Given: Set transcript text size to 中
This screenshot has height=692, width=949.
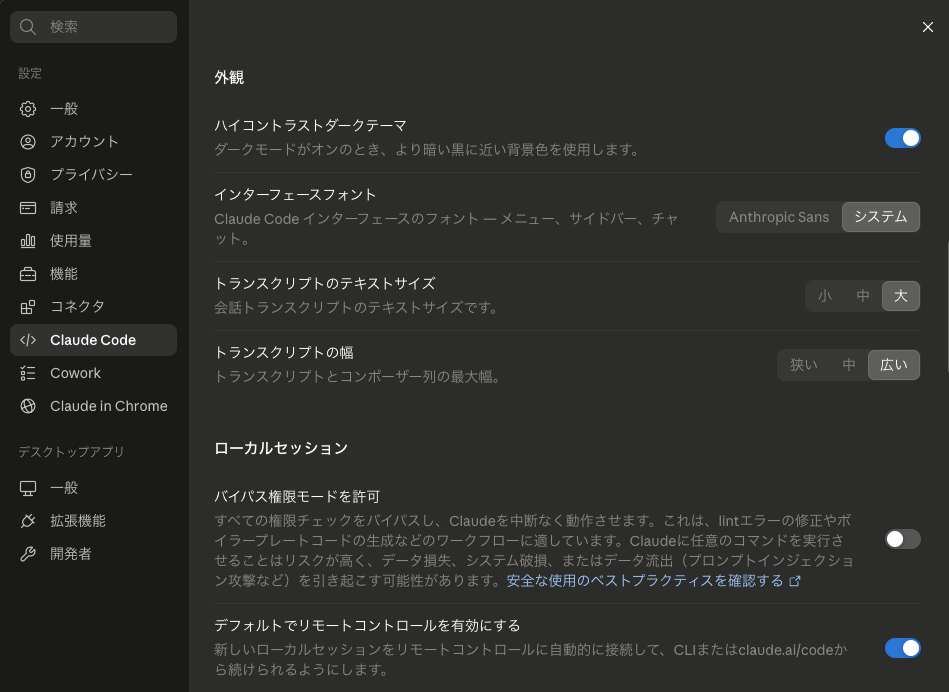Looking at the screenshot, I should pyautogui.click(x=862, y=296).
